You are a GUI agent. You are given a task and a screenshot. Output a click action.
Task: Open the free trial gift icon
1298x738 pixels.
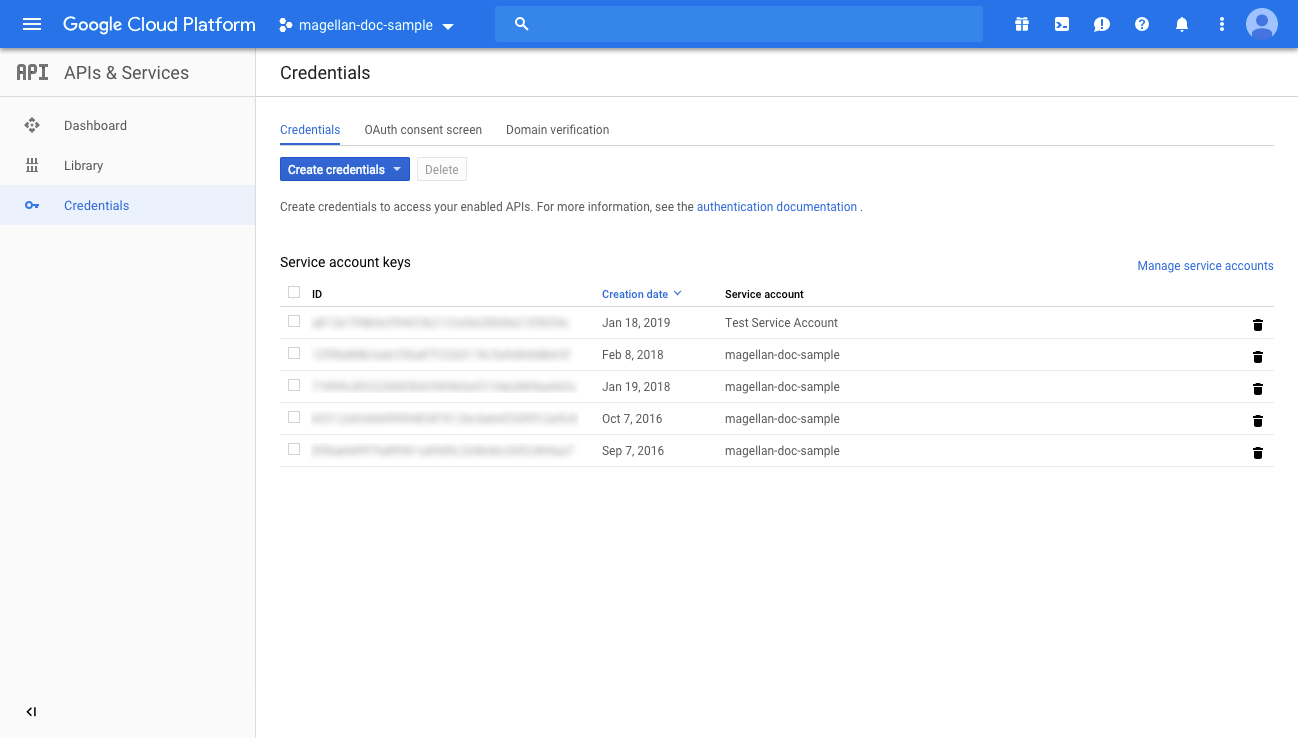[x=1022, y=24]
